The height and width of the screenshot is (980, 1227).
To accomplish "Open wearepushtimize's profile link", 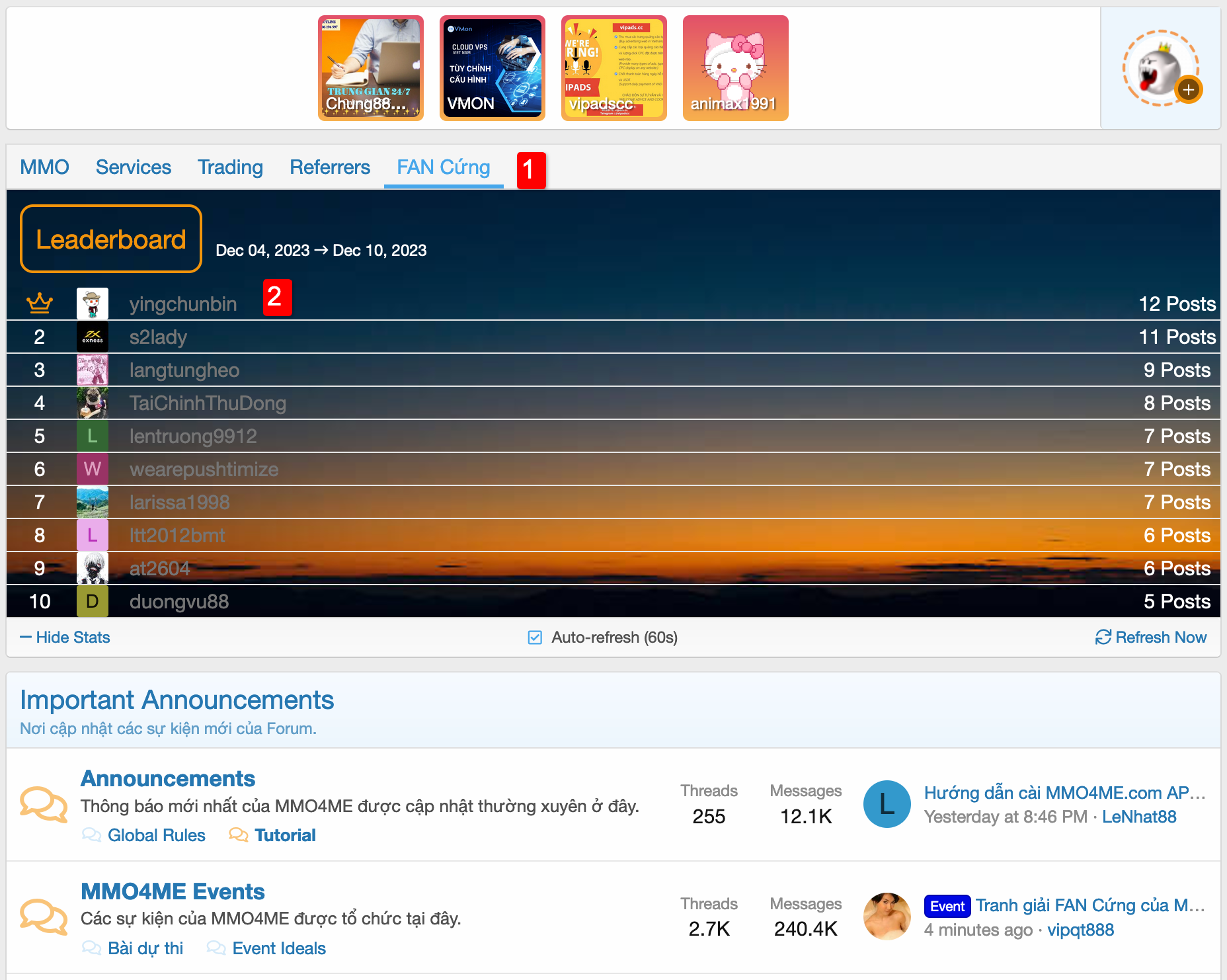I will [204, 469].
